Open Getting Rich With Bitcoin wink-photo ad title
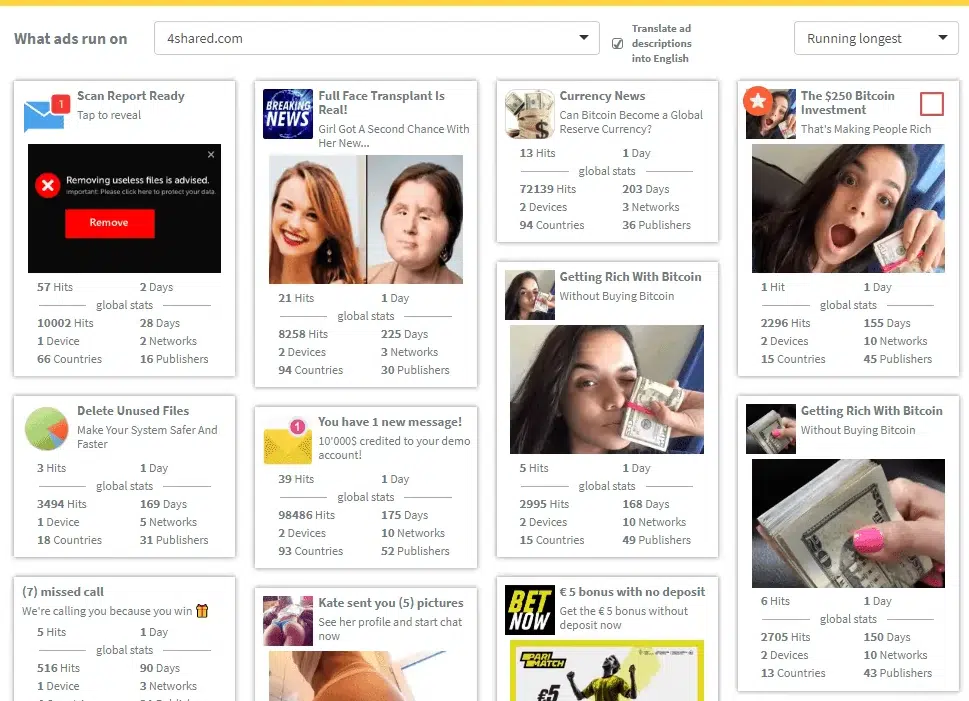 click(630, 277)
